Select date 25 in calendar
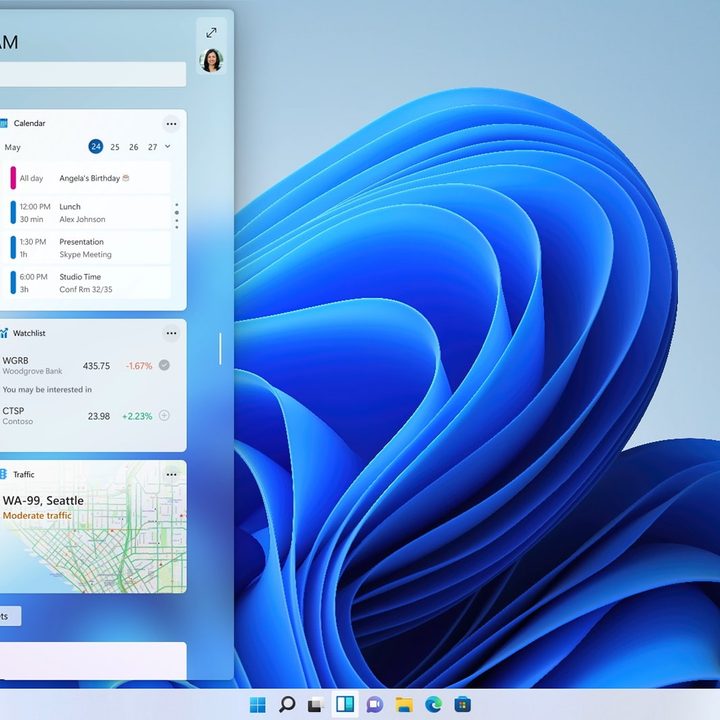The width and height of the screenshot is (720, 720). tap(115, 147)
